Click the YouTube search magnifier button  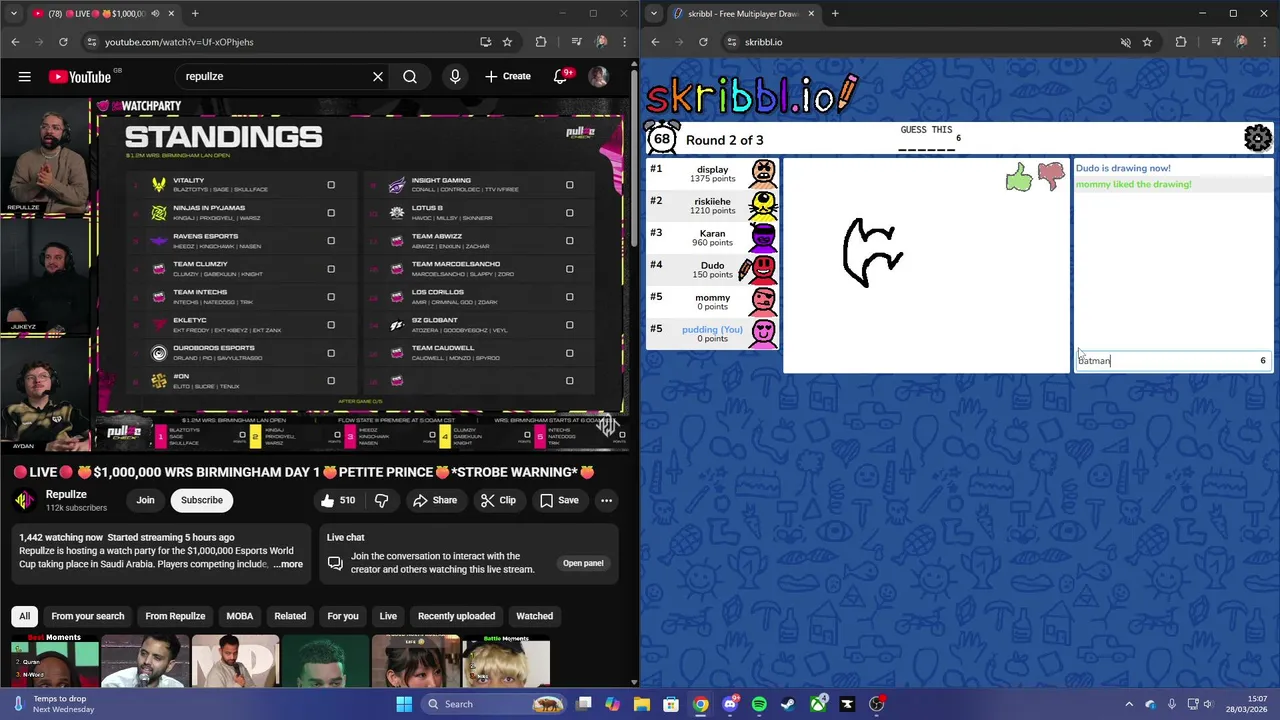click(x=410, y=76)
